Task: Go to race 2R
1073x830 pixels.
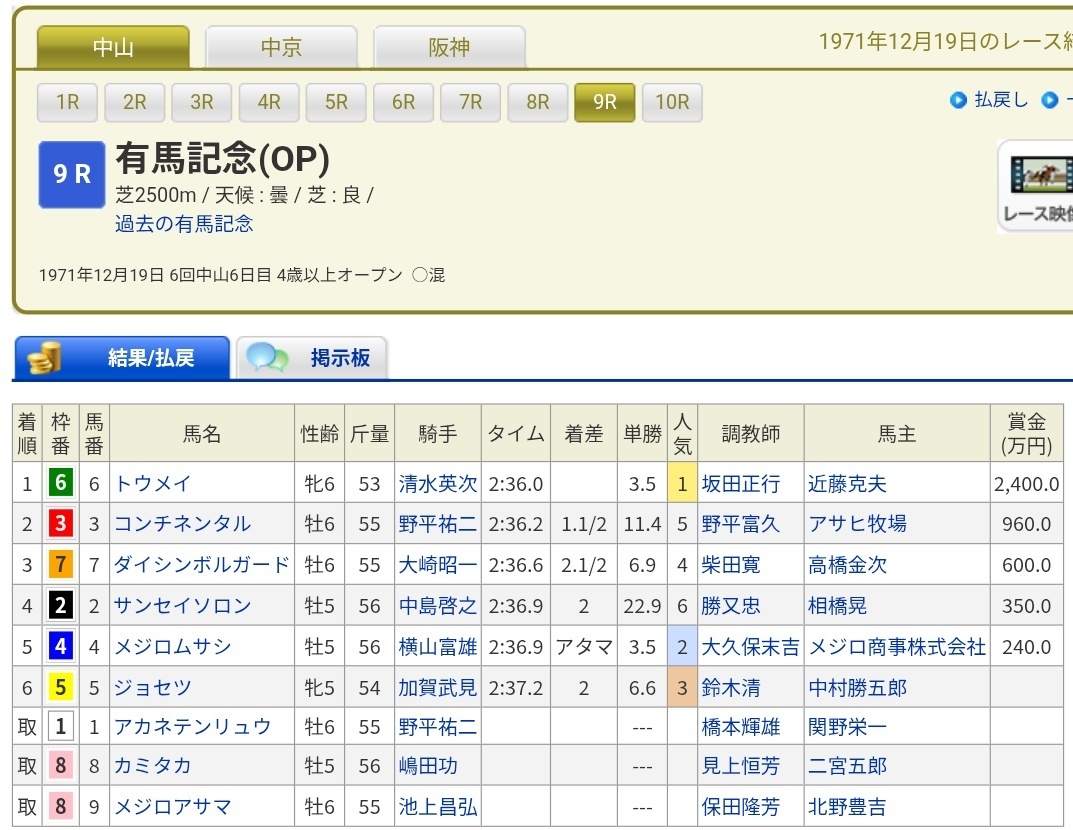Action: [135, 102]
